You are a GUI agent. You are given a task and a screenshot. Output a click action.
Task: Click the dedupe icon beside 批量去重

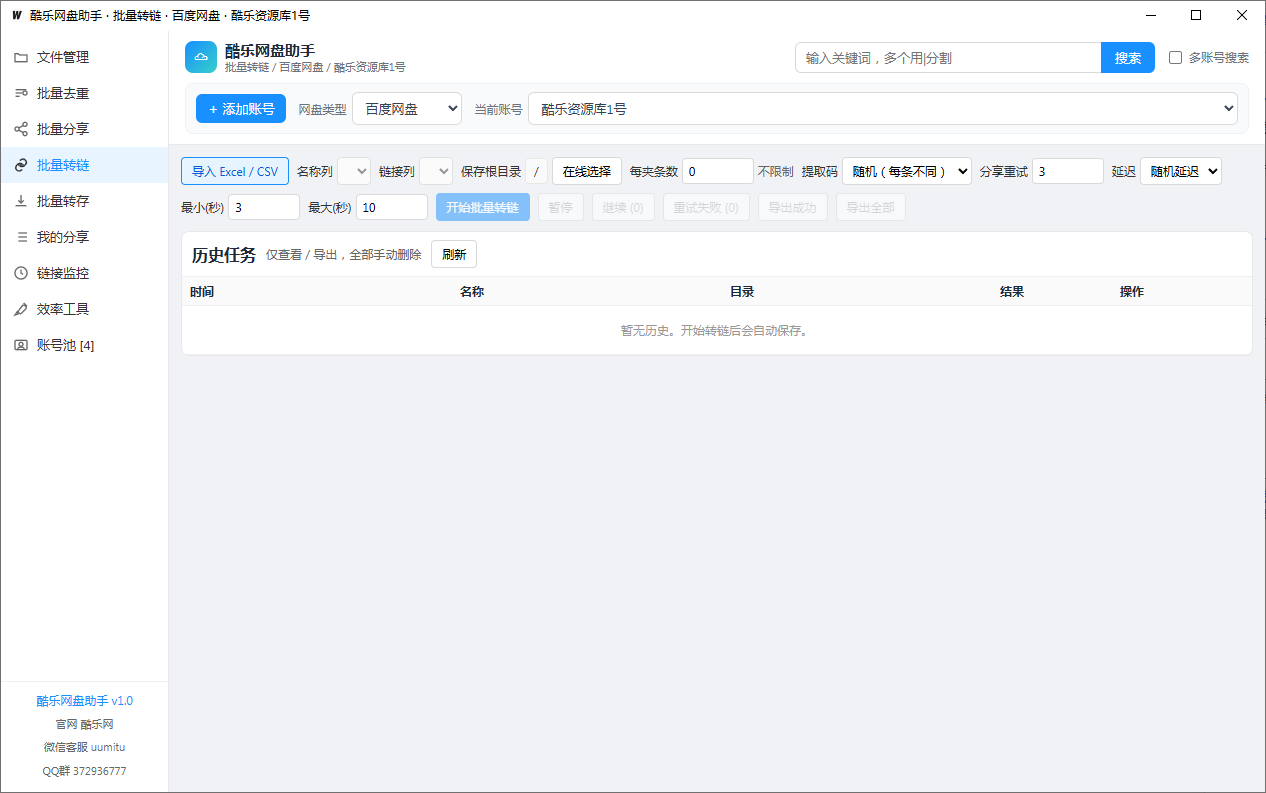(21, 93)
